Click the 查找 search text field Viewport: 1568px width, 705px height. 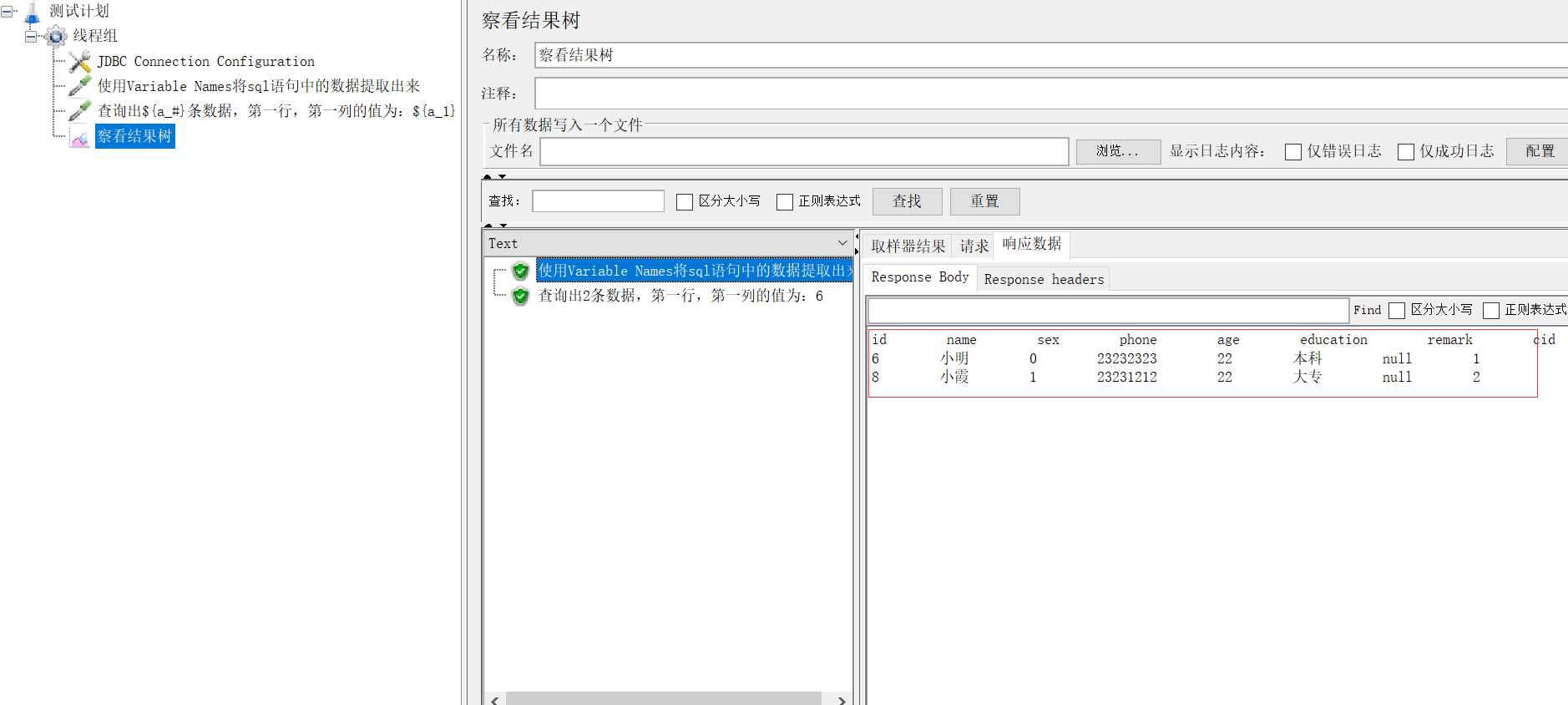(x=598, y=201)
